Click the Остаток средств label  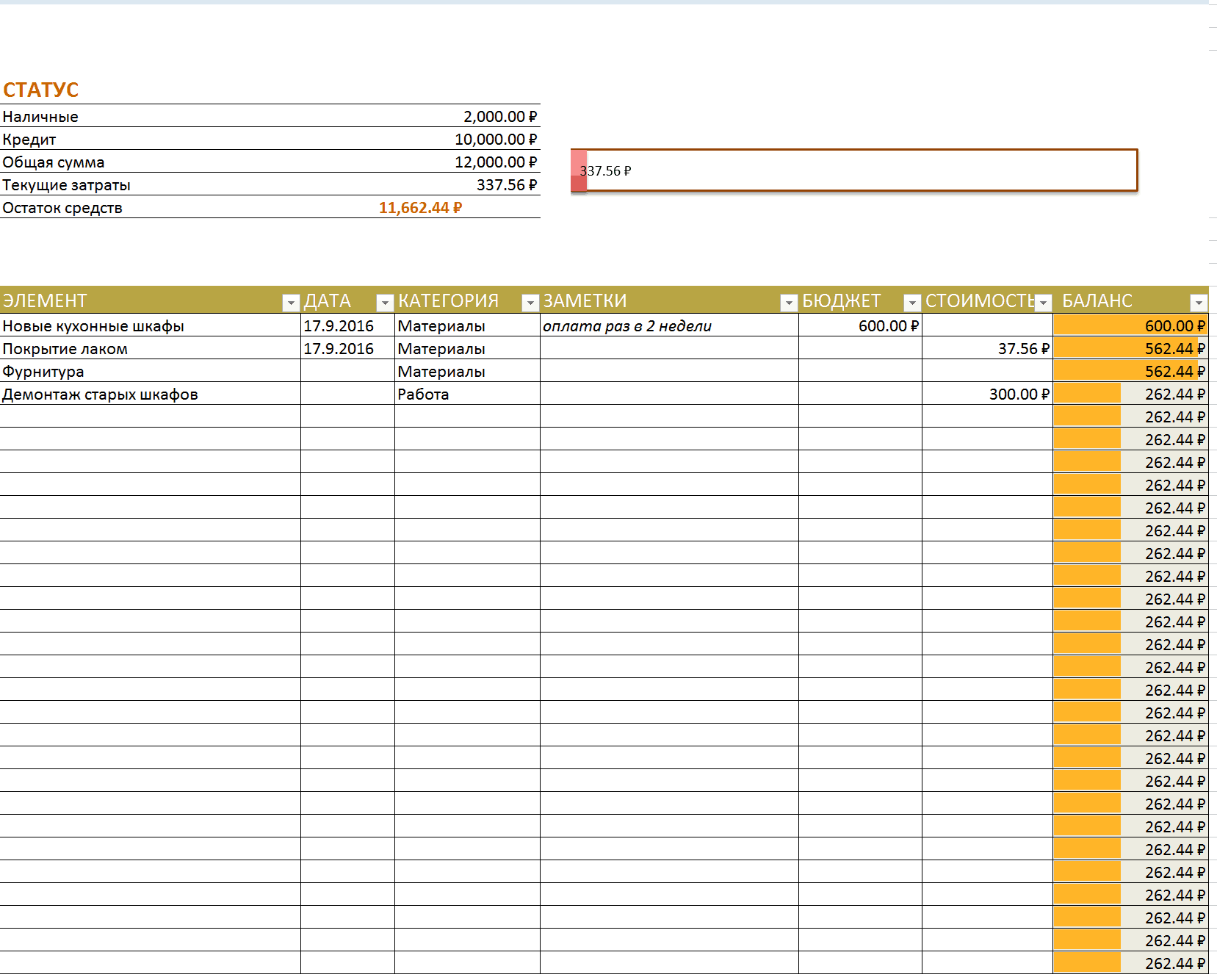point(62,208)
